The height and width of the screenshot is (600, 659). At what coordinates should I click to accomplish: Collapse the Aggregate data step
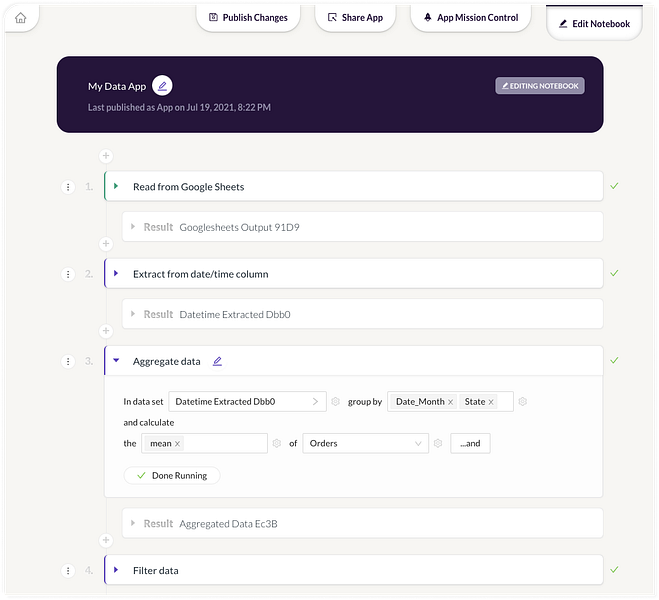point(116,361)
